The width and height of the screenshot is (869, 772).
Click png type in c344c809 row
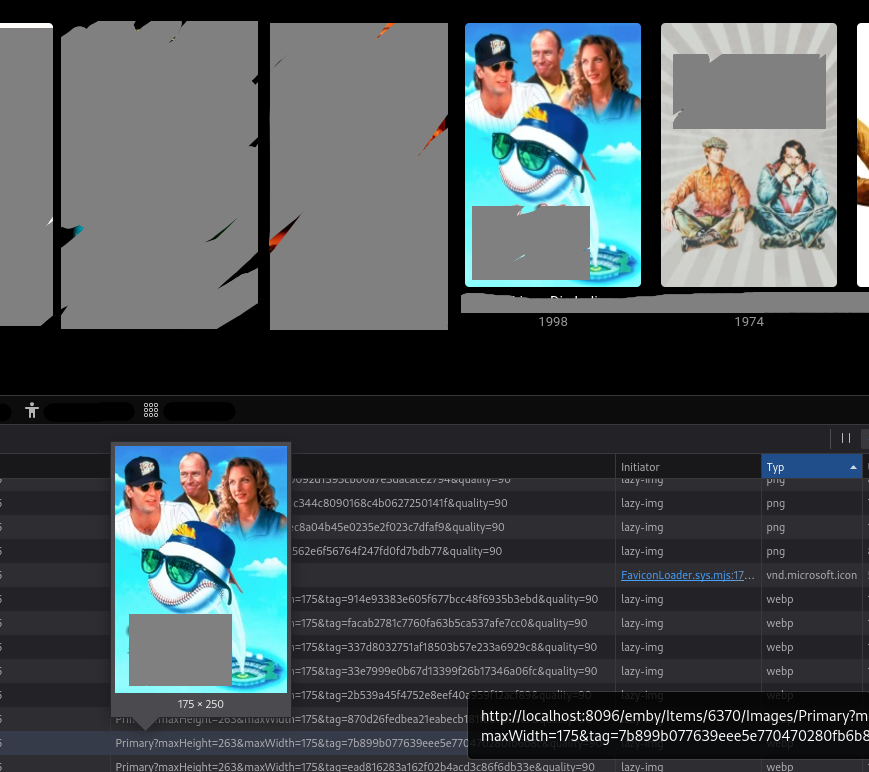tap(775, 503)
